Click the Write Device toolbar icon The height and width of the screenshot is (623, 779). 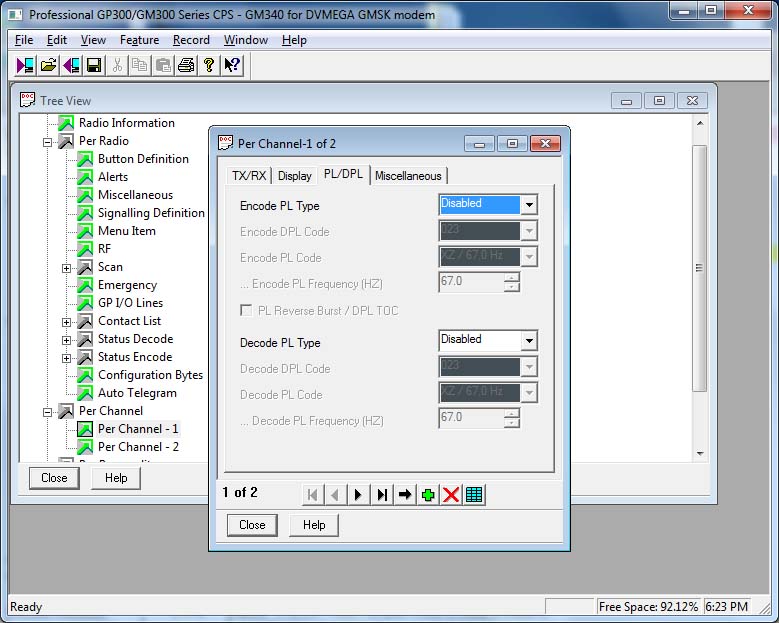pos(72,65)
